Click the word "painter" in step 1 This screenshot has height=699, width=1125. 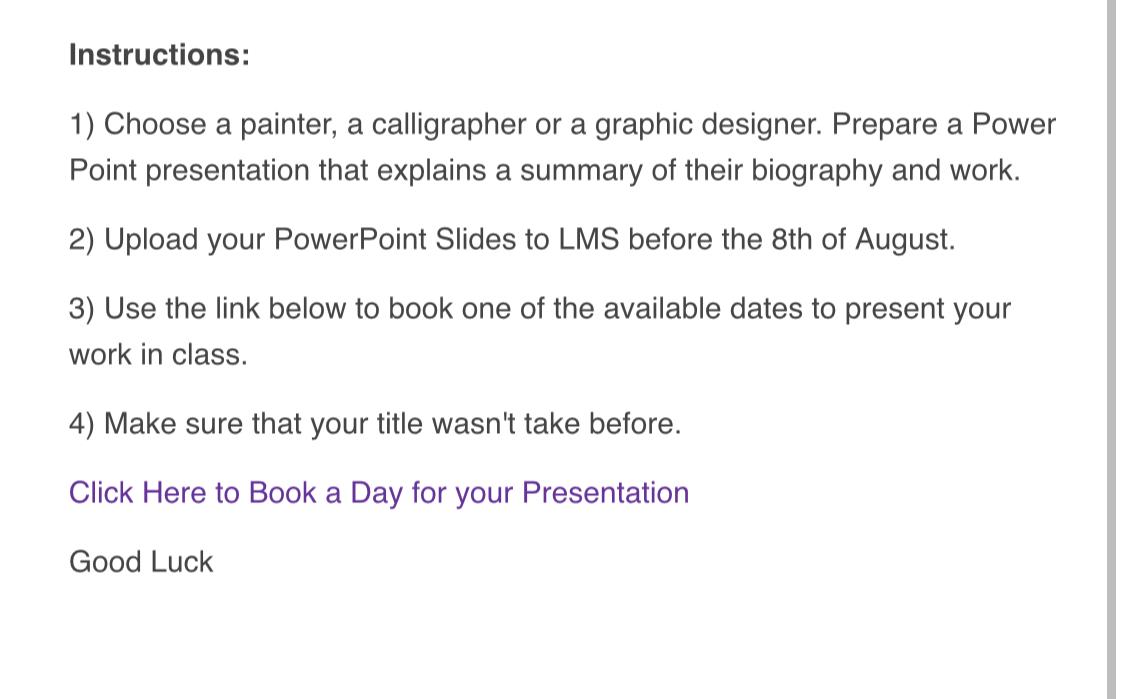tap(287, 125)
